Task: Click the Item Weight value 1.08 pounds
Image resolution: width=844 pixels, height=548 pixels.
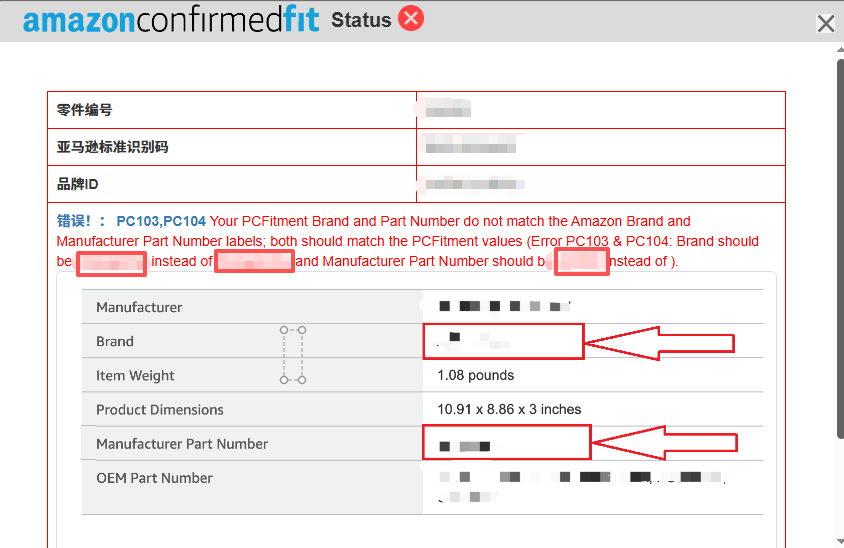Action: pos(475,376)
